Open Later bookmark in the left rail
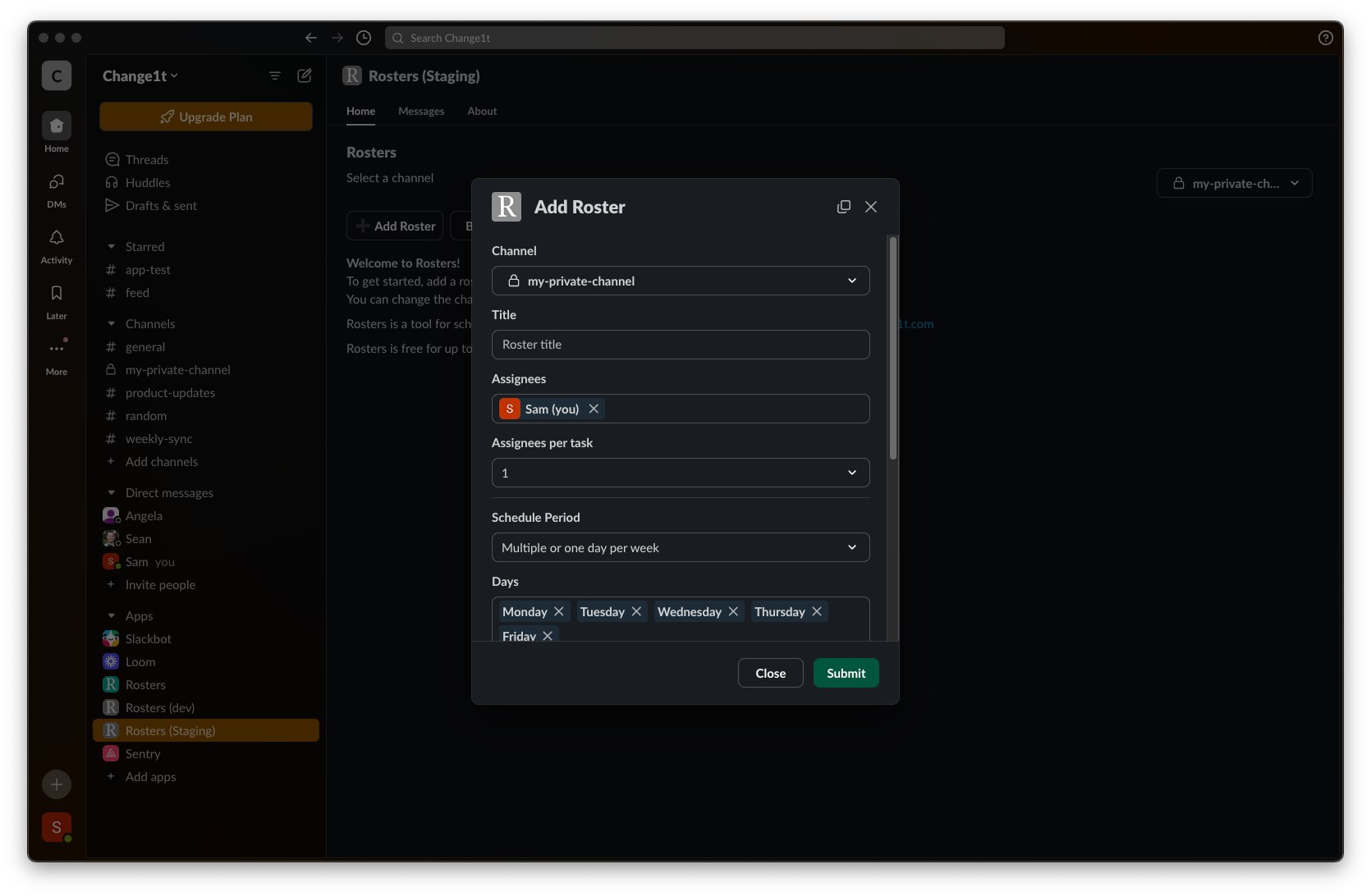 pos(57,300)
